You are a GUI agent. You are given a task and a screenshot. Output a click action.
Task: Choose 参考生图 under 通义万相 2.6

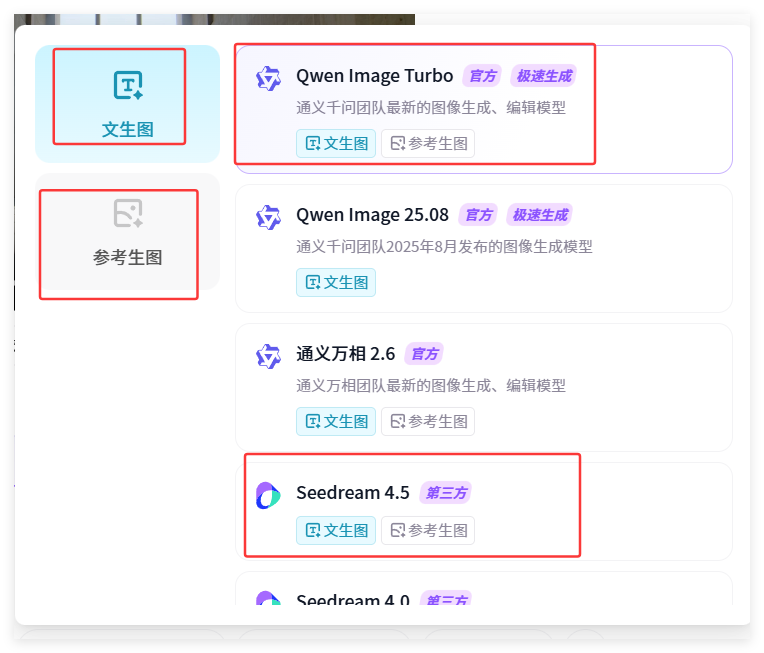428,421
